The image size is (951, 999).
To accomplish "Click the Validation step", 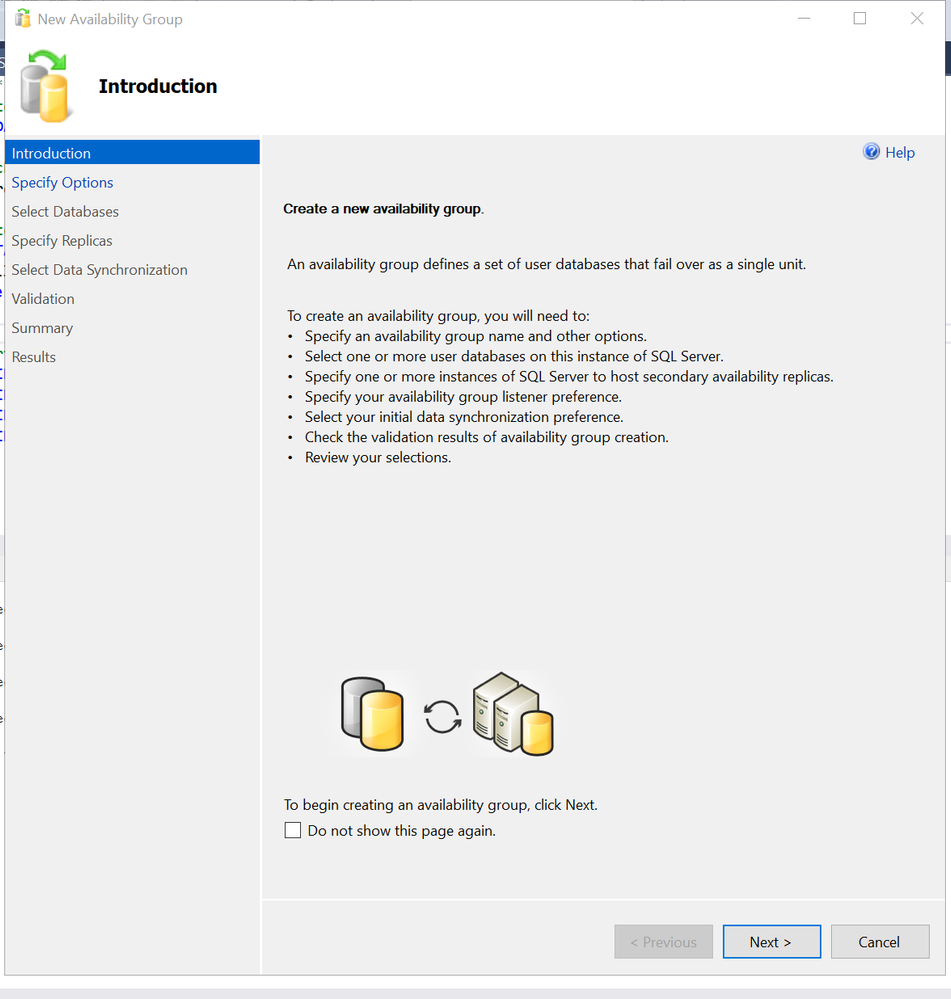I will [43, 299].
